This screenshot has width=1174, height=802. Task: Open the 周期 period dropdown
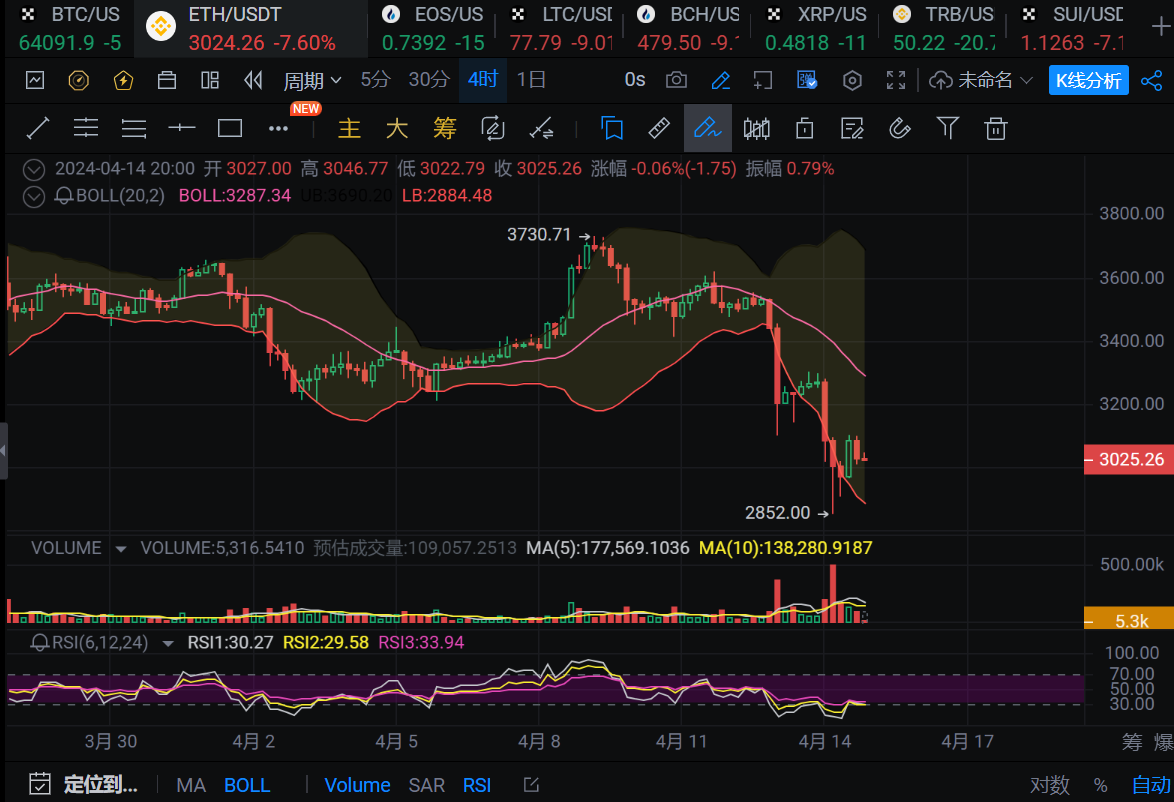(312, 80)
